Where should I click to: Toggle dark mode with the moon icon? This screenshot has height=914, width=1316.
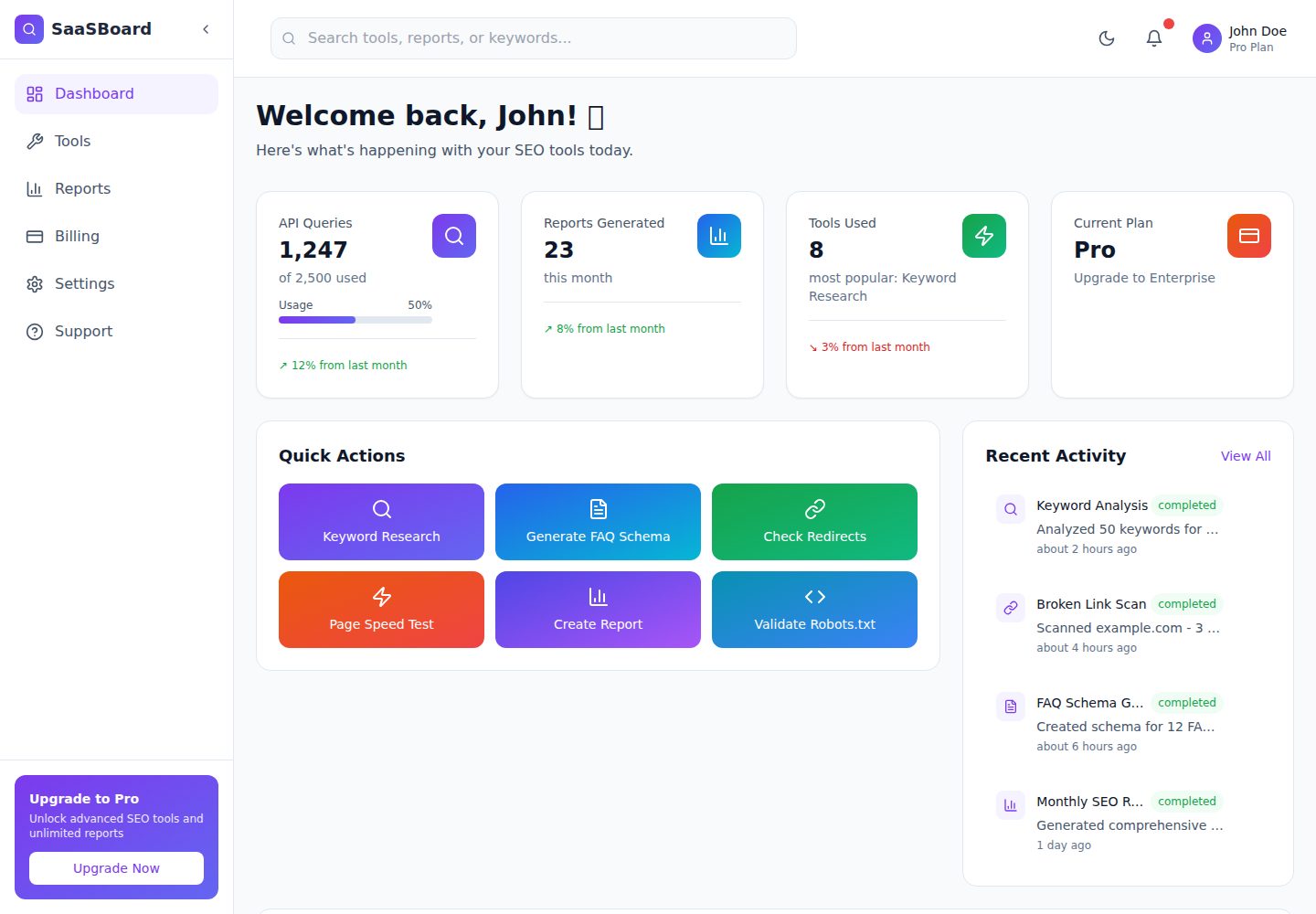[x=1107, y=38]
